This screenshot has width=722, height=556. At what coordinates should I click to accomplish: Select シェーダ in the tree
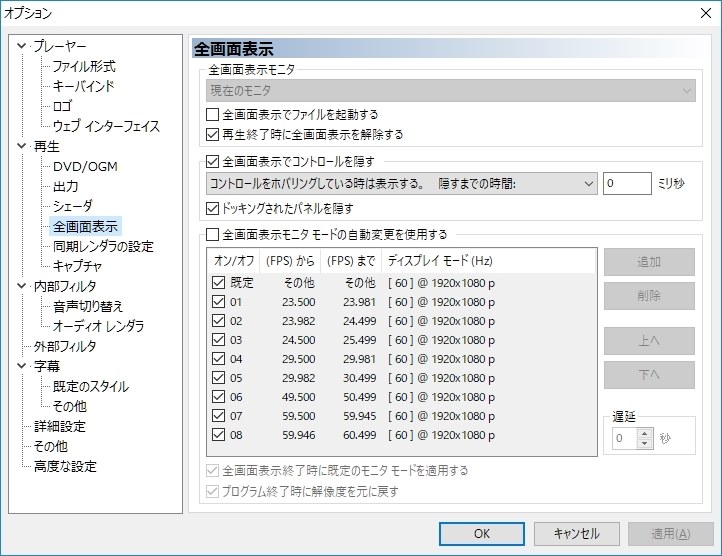[x=73, y=206]
